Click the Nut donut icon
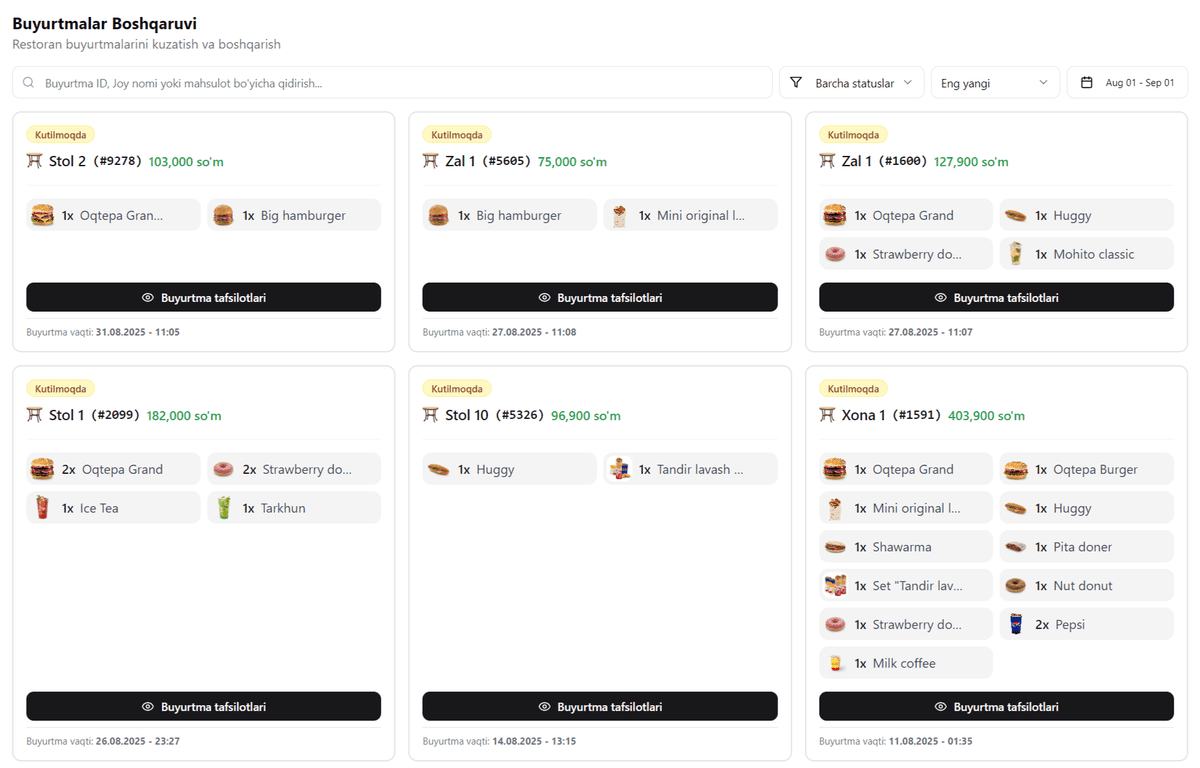Viewport: 1200px width, 768px height. 1016,586
